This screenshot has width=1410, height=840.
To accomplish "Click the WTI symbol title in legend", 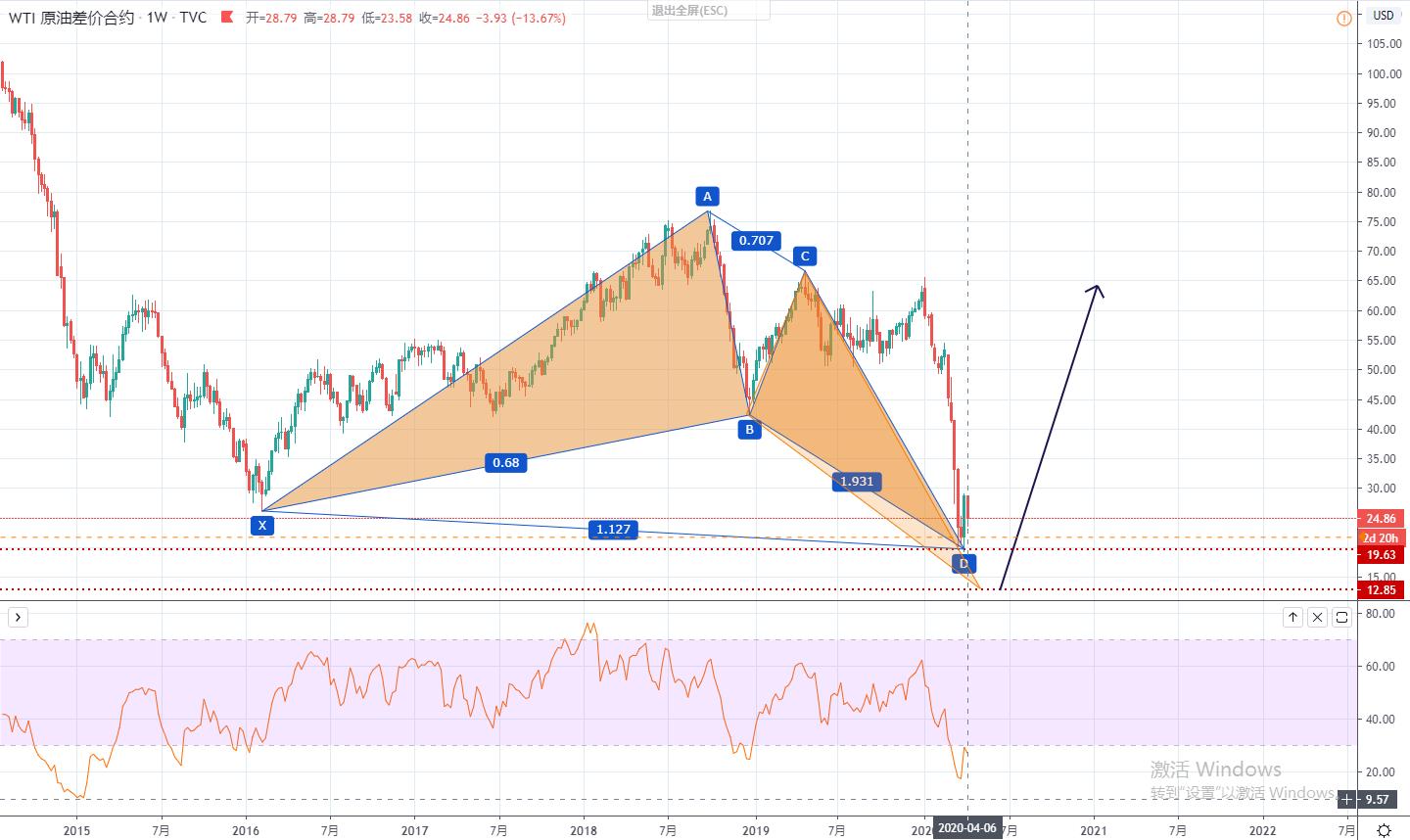I will point(73,18).
